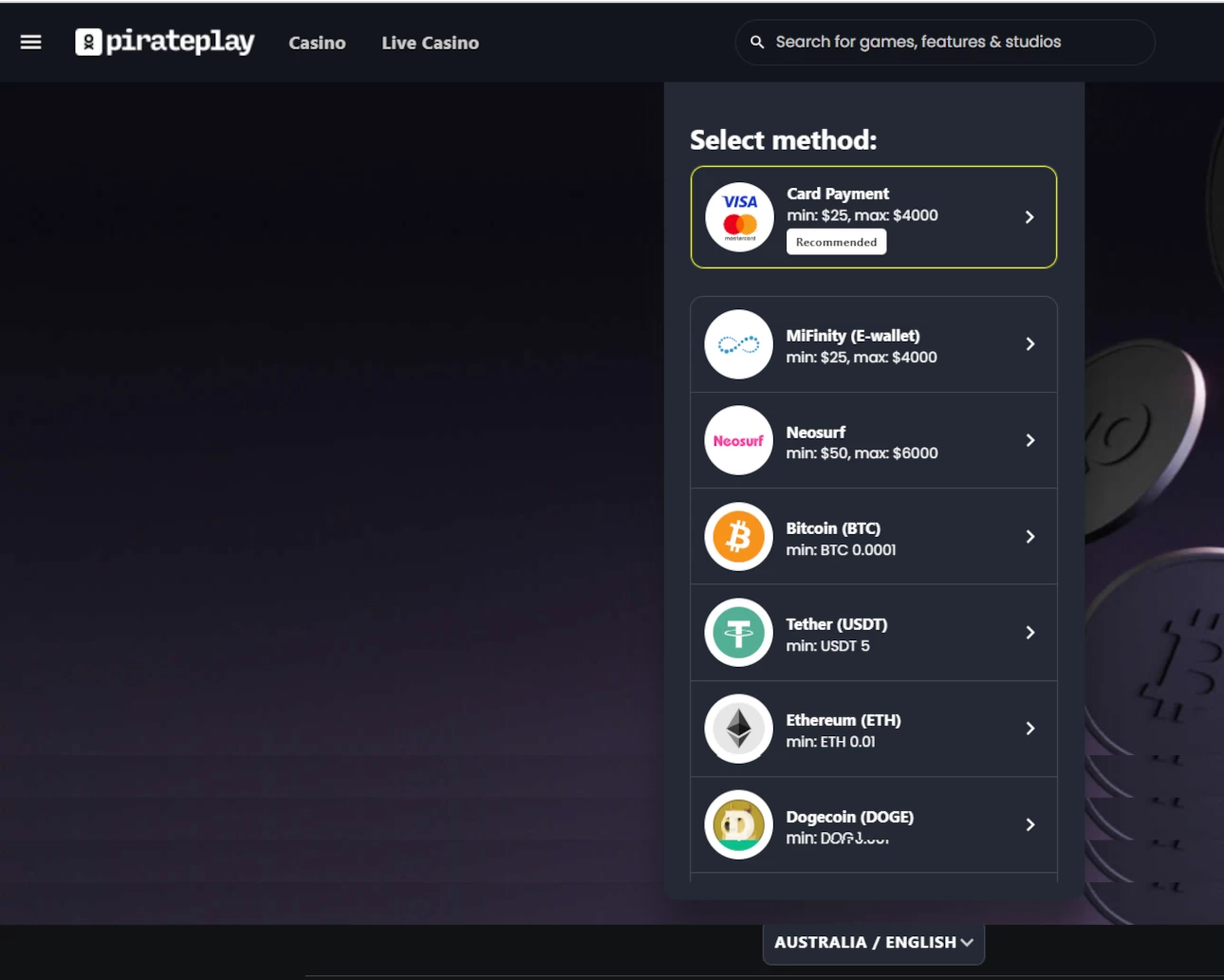Open Australia / English language dropdown

[x=873, y=943]
